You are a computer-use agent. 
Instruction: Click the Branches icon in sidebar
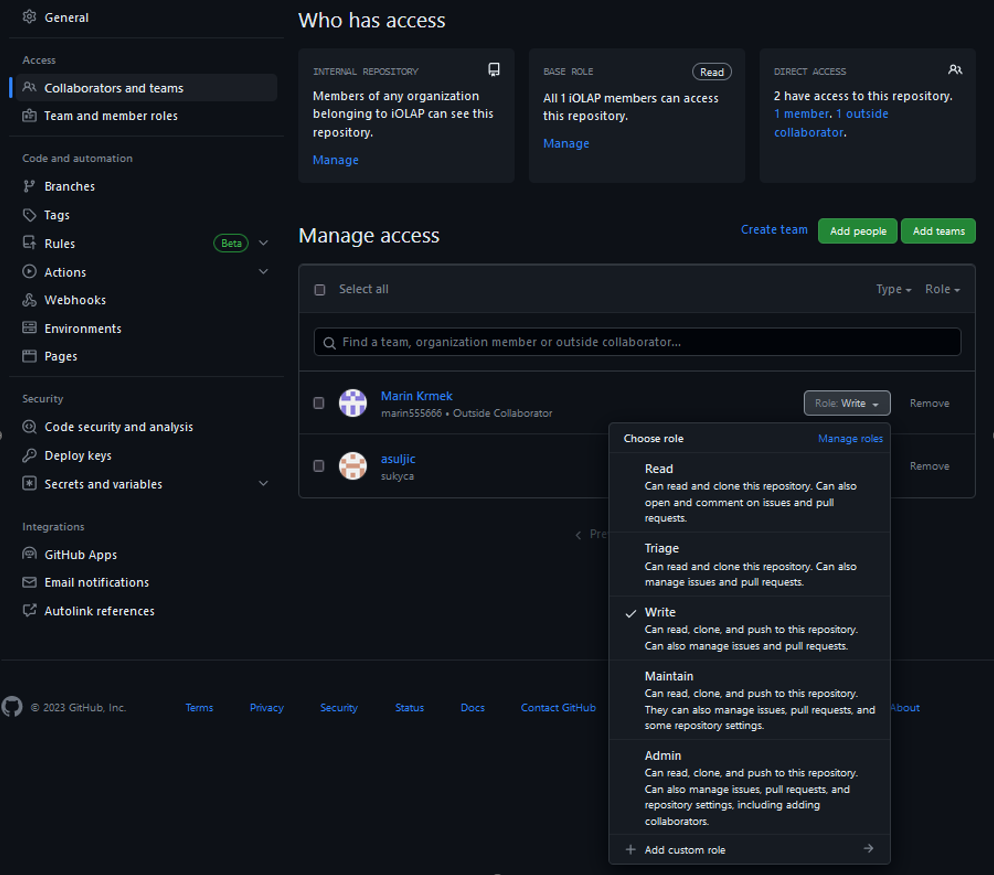[29, 187]
